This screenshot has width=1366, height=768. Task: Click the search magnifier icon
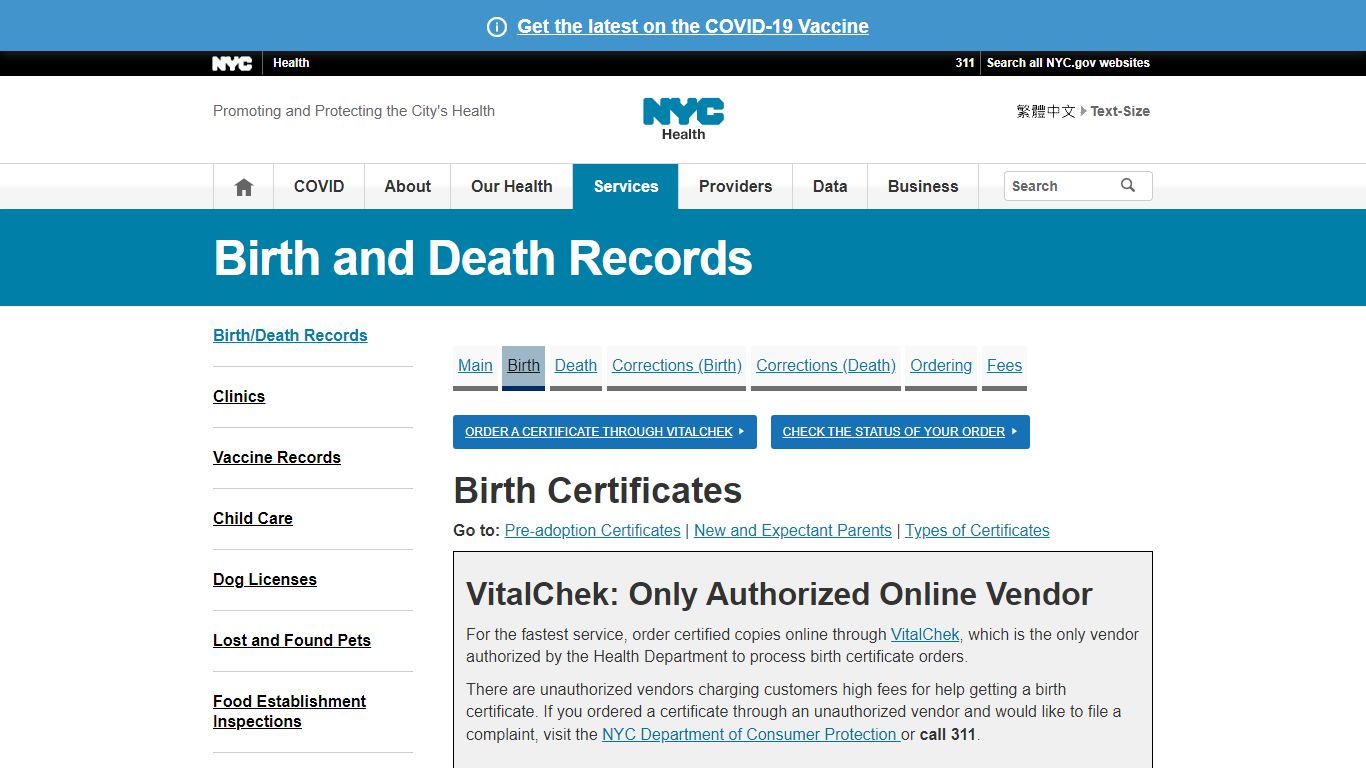point(1128,186)
